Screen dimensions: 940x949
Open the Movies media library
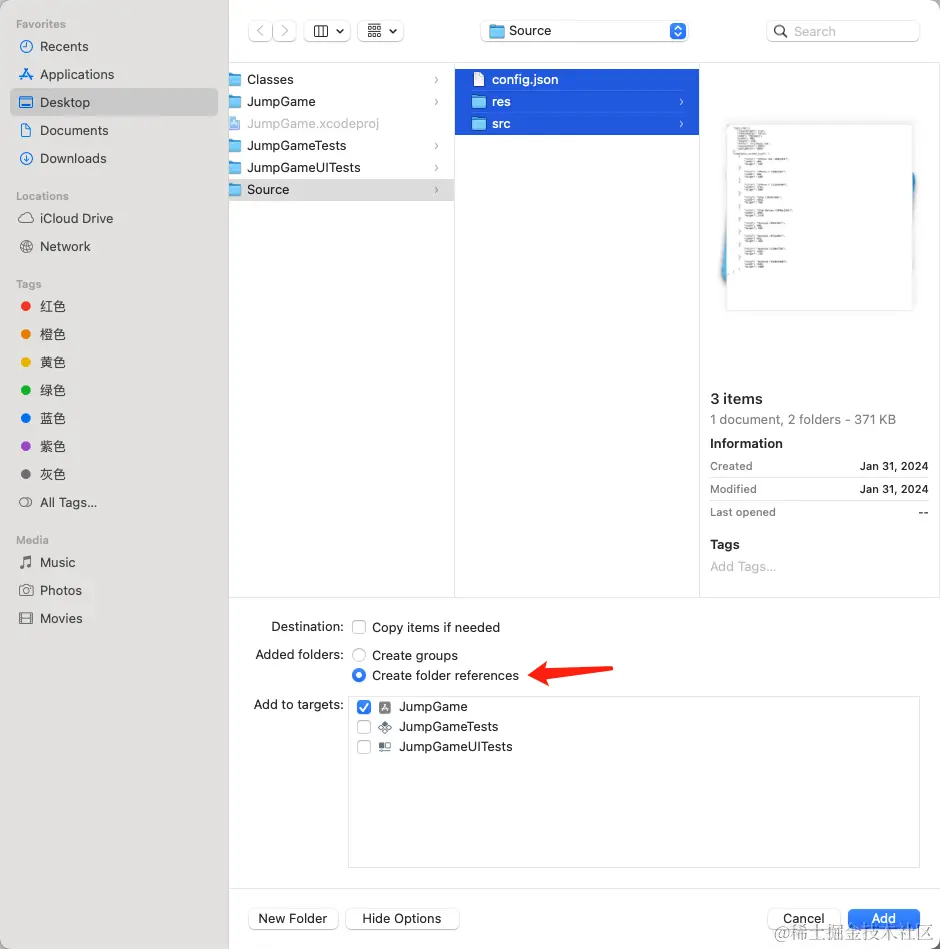[114, 619]
